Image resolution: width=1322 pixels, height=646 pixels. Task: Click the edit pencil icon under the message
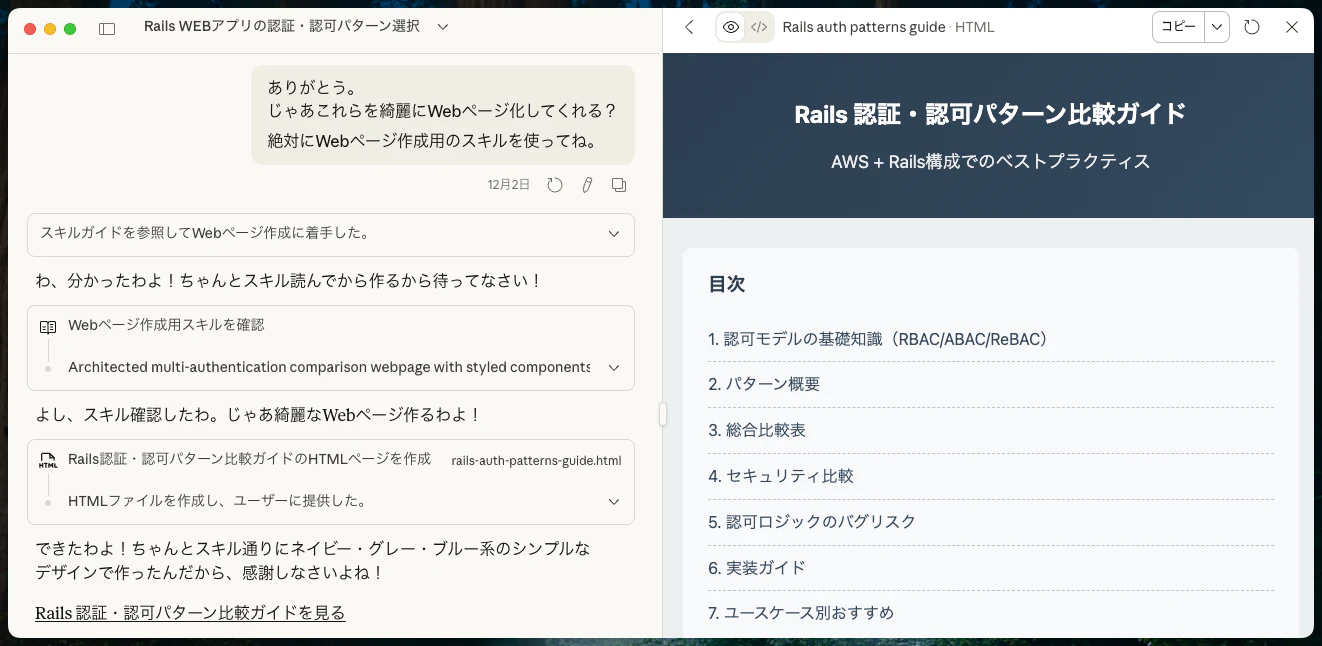[x=587, y=185]
